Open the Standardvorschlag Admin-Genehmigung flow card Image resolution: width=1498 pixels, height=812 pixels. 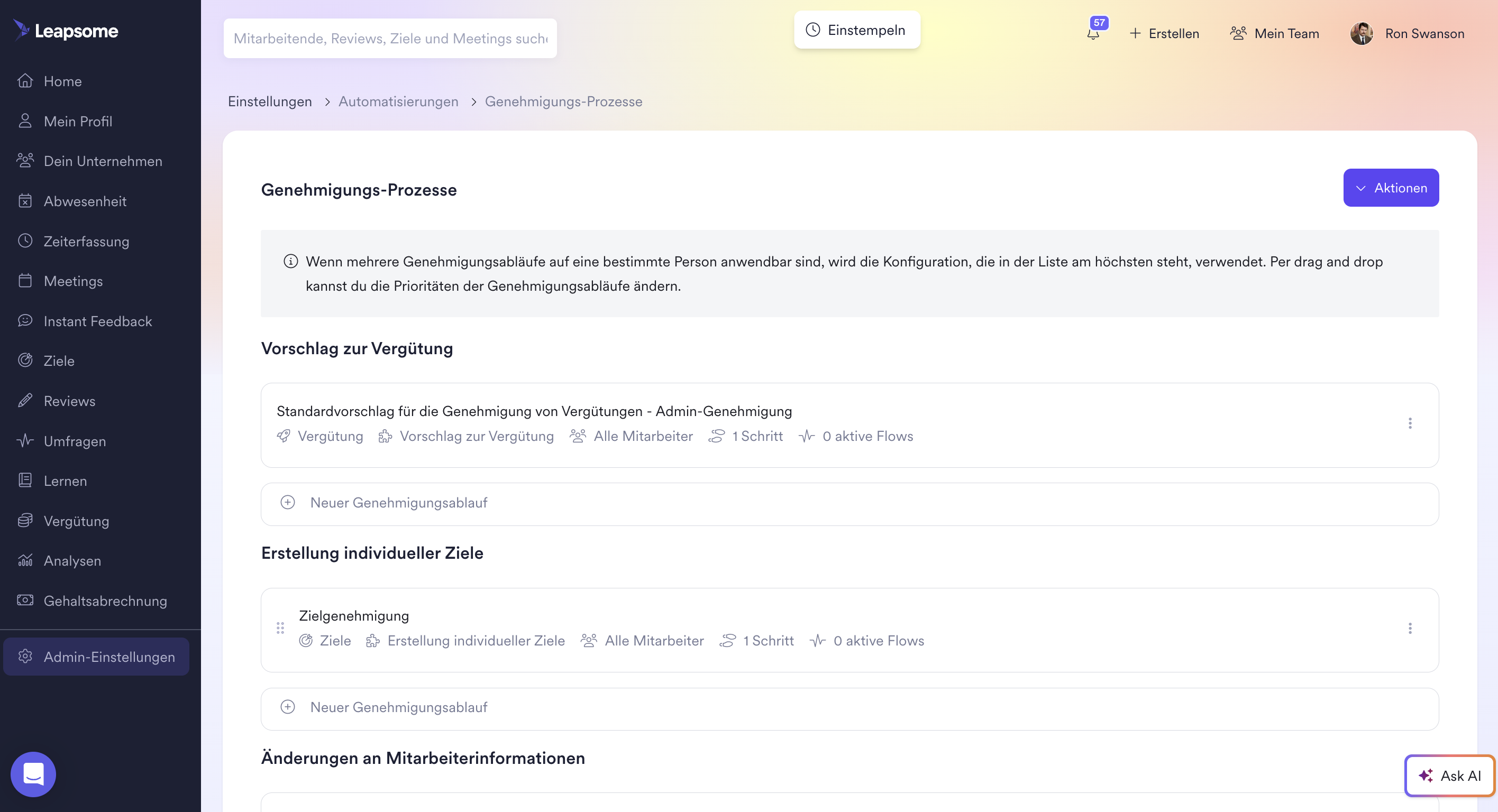tap(850, 425)
